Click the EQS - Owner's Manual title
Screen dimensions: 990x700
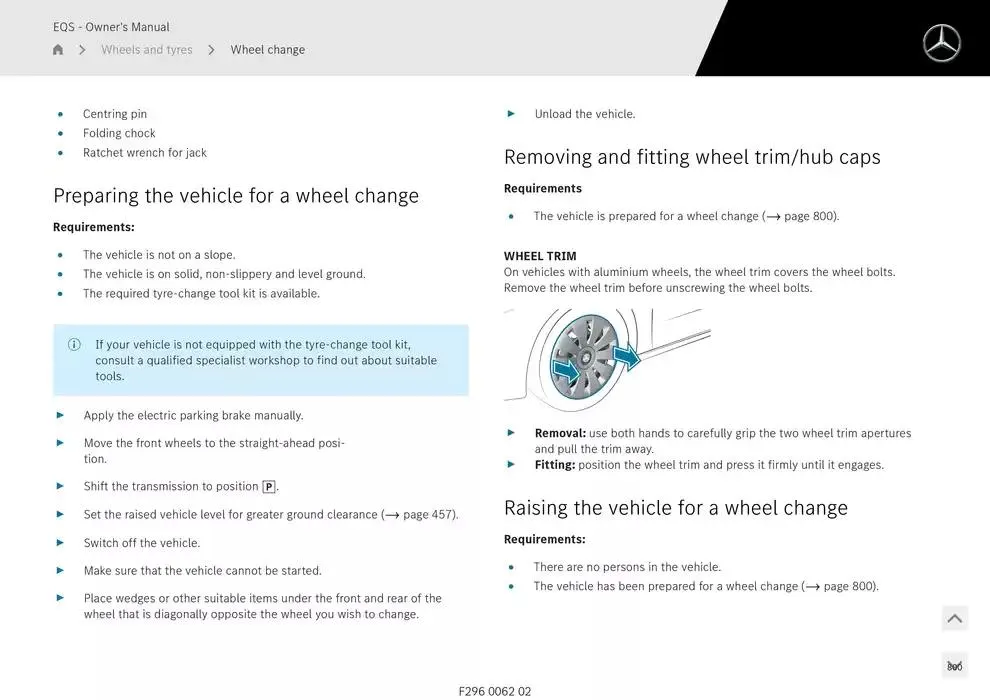(111, 27)
